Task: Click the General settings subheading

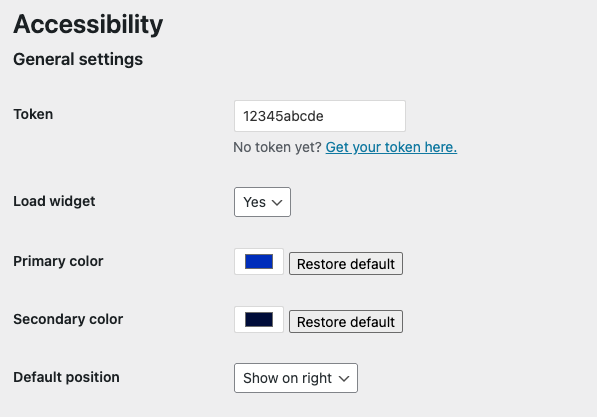Action: (x=78, y=59)
